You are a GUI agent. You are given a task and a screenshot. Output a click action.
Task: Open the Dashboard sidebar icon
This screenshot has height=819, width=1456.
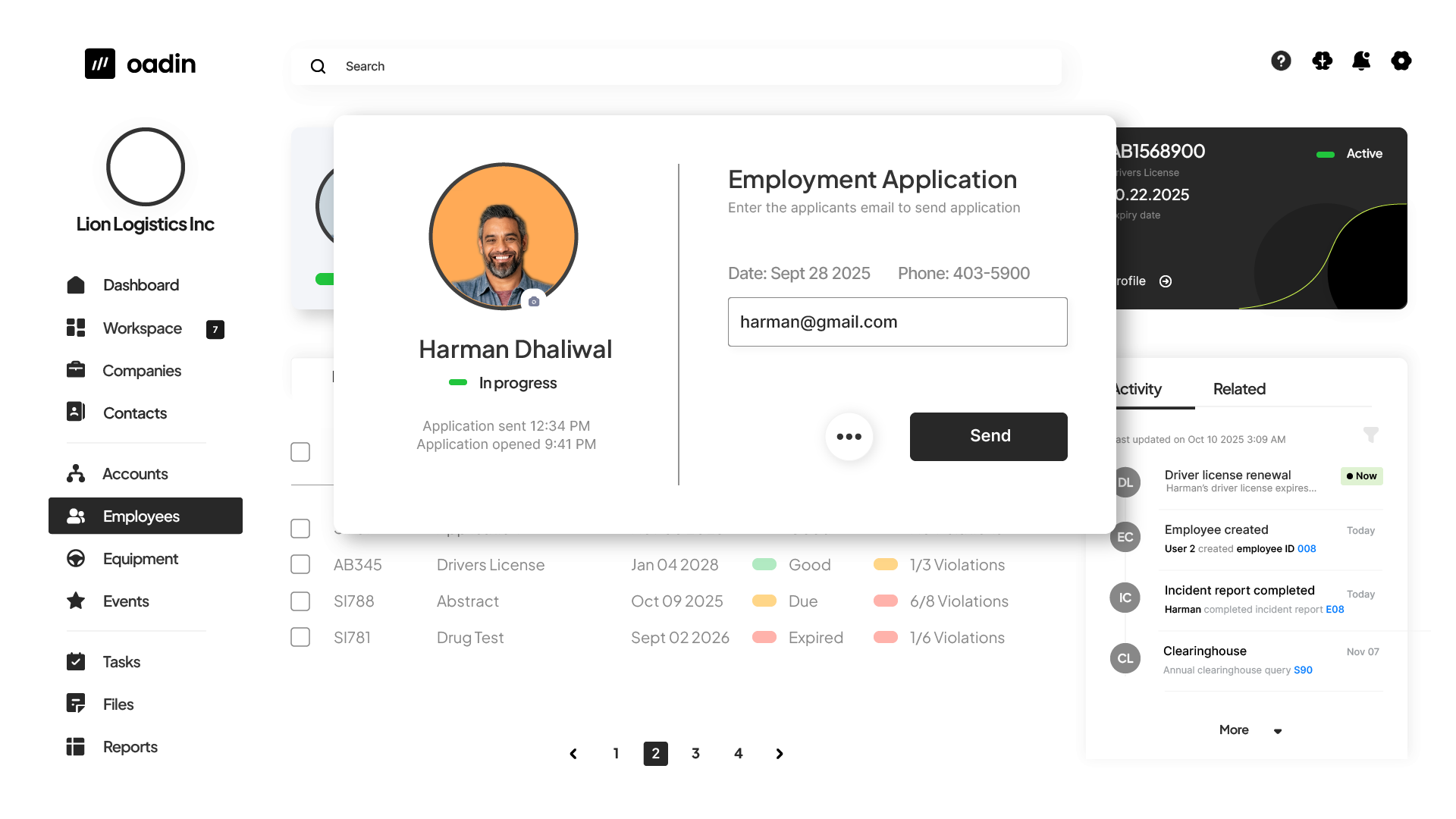76,284
